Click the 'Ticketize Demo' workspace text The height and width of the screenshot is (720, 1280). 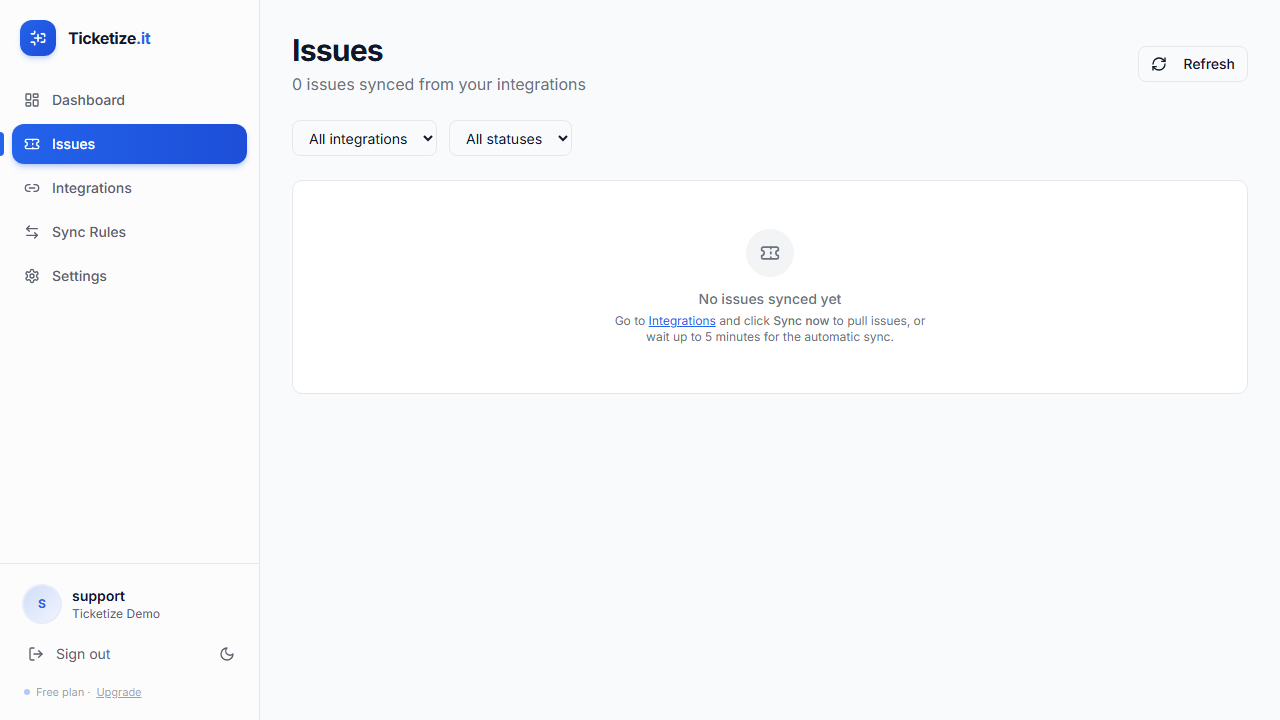(116, 614)
